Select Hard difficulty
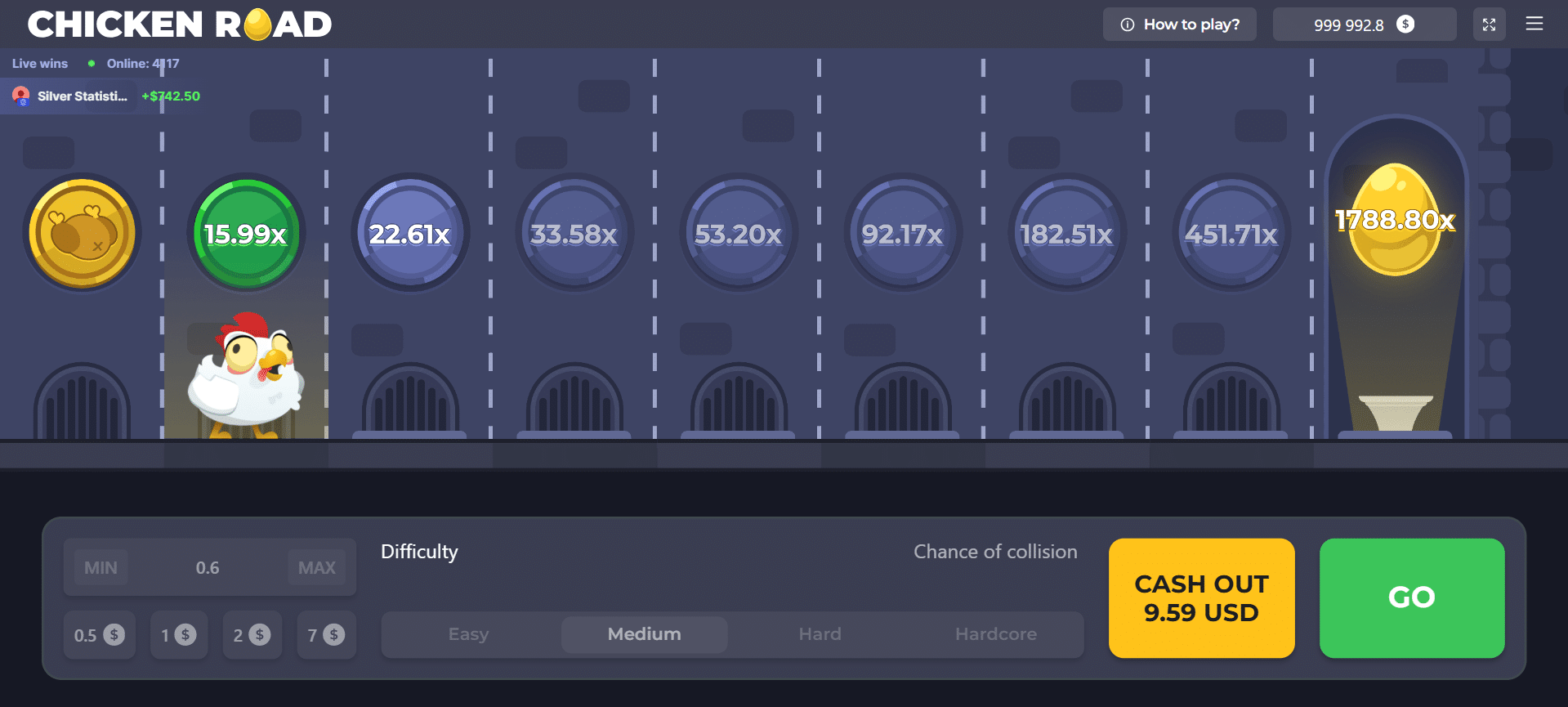The width and height of the screenshot is (1568, 707). pos(820,634)
